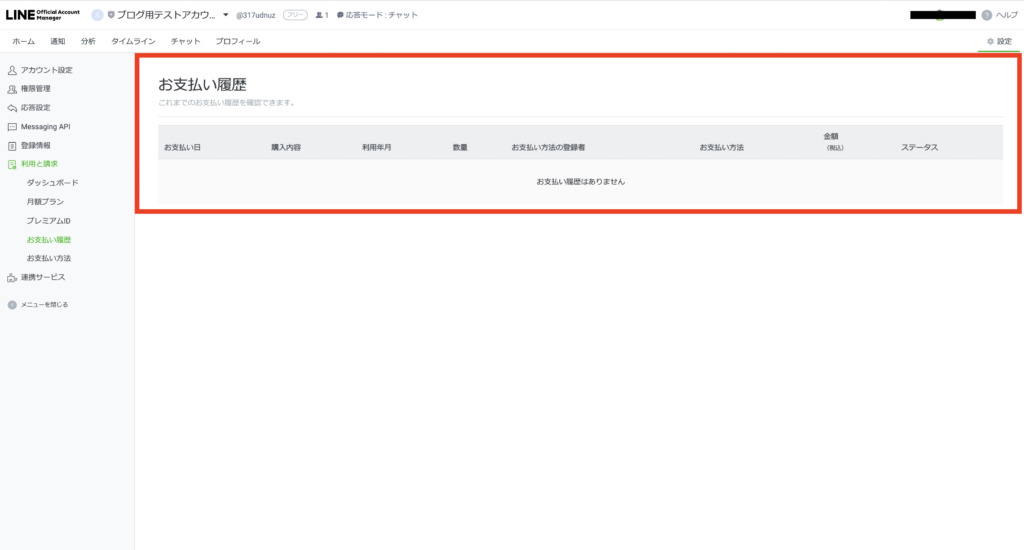This screenshot has width=1024, height=550.
Task: Open the account name dropdown arrow
Action: pos(226,15)
